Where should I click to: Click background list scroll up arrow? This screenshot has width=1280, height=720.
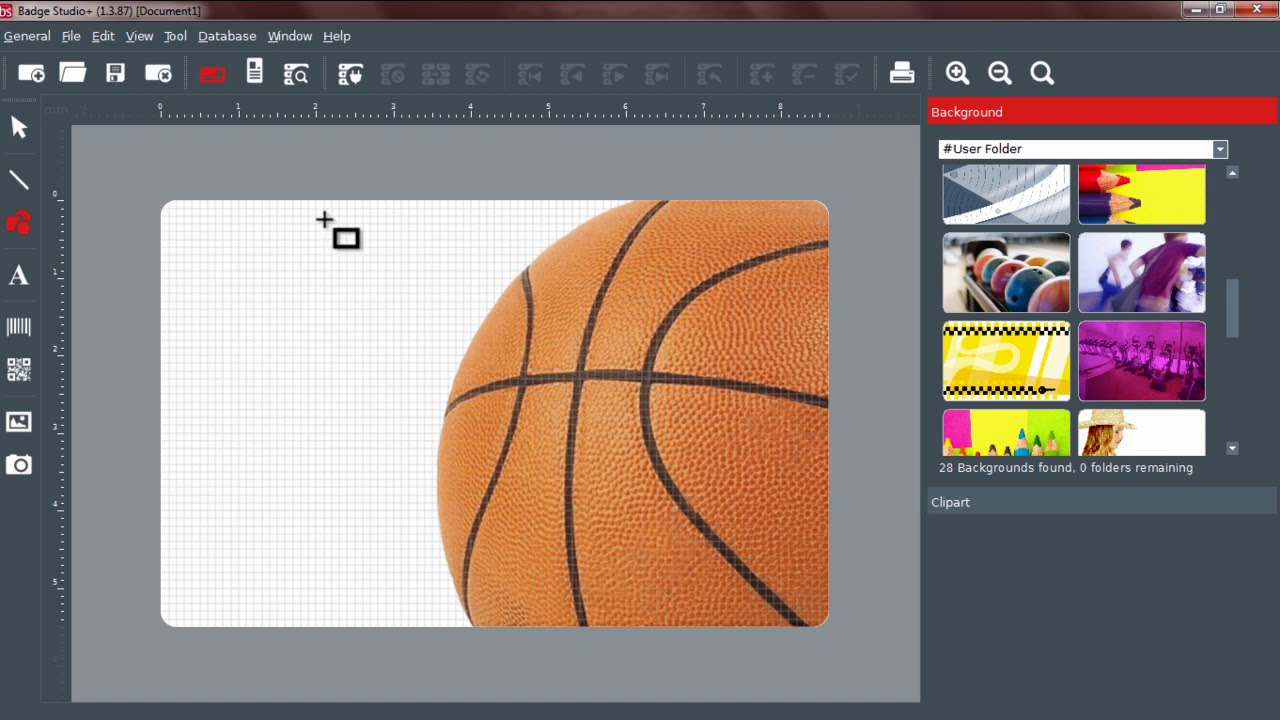[x=1232, y=173]
